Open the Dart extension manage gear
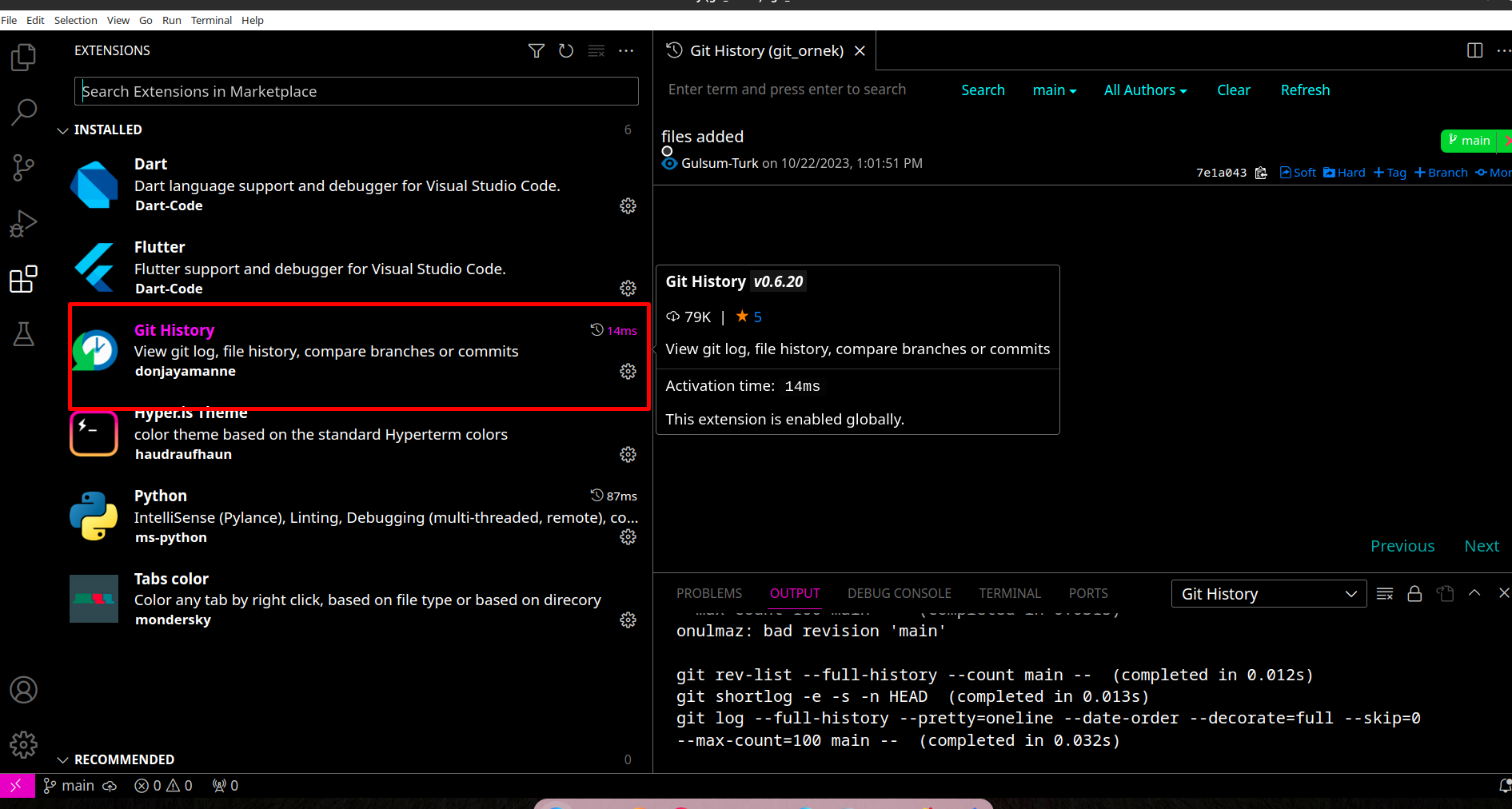 click(628, 206)
